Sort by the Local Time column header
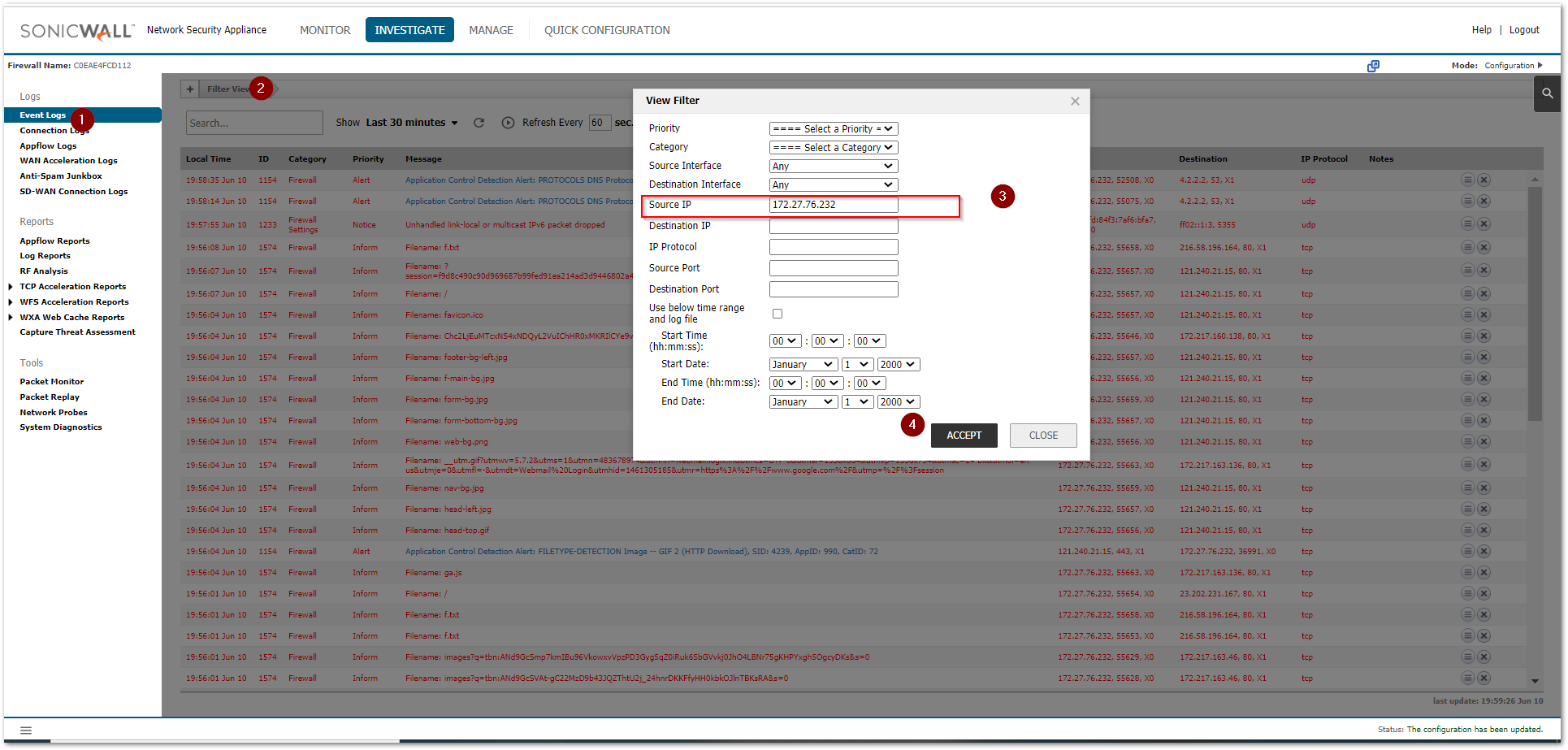This screenshot has height=750, width=1568. pyautogui.click(x=208, y=159)
